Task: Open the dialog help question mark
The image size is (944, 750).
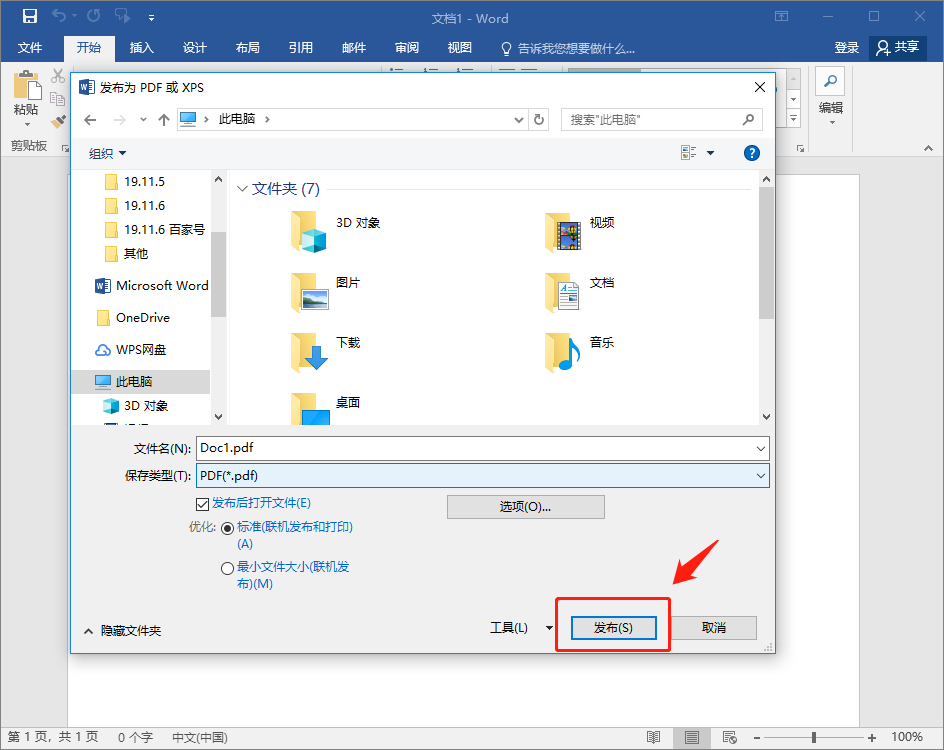Action: click(x=751, y=153)
